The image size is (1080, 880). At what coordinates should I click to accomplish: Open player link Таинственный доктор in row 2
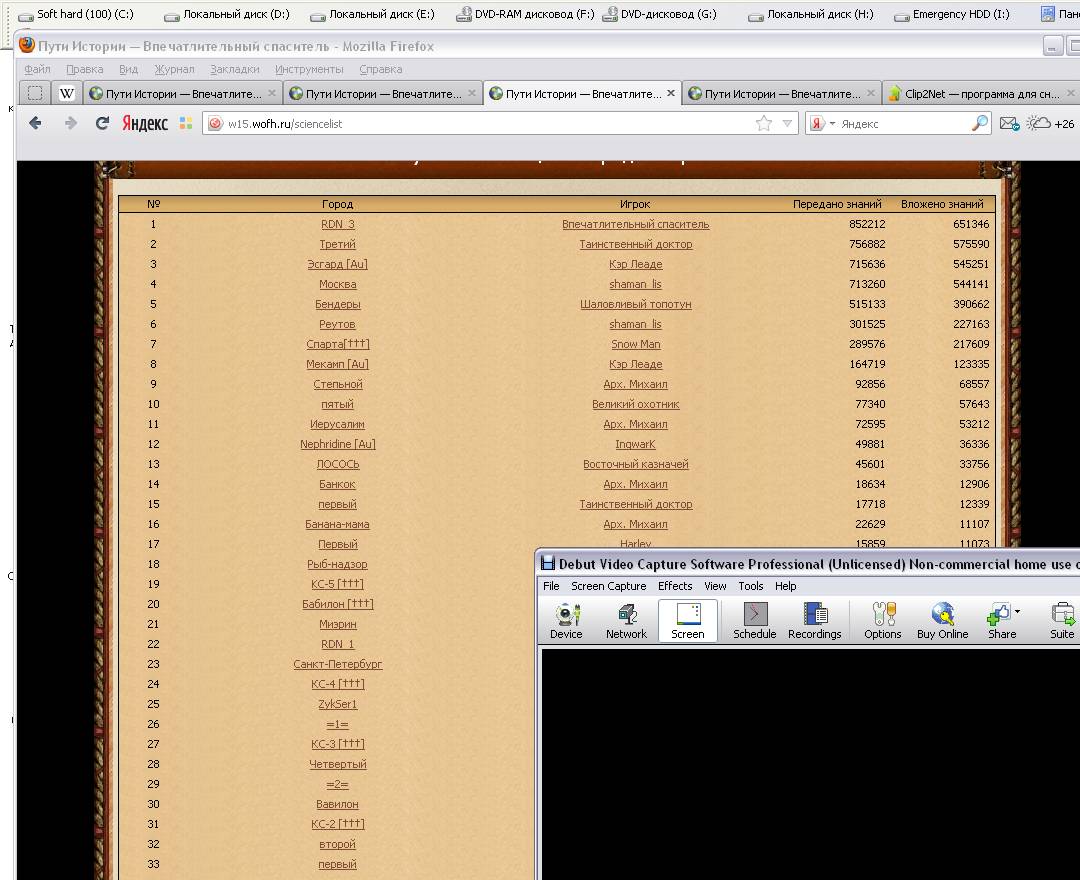pos(635,244)
